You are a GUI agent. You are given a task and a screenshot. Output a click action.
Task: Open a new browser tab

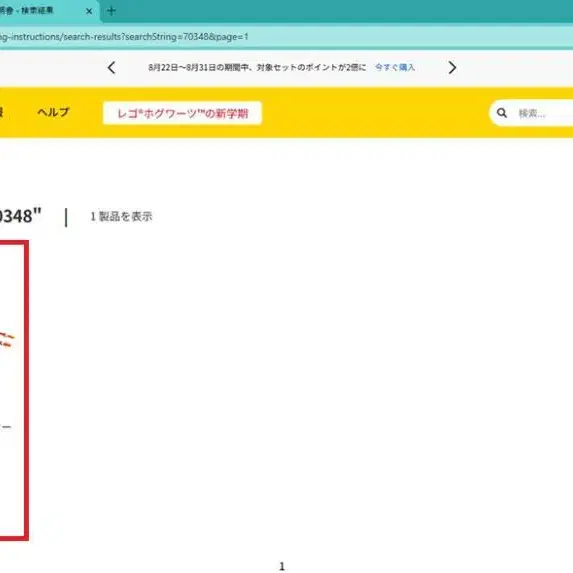111,11
